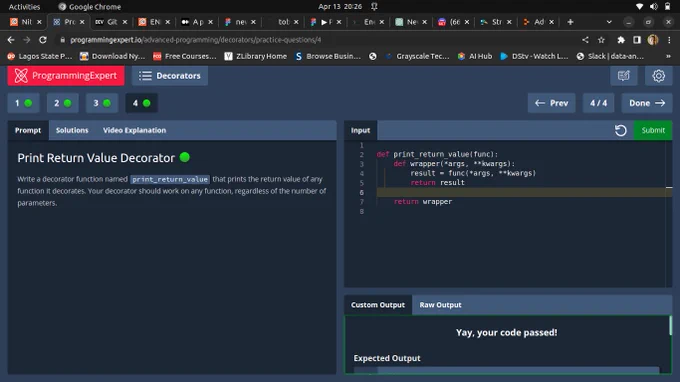Open a new browser tab
The image size is (680, 382).
[570, 22]
